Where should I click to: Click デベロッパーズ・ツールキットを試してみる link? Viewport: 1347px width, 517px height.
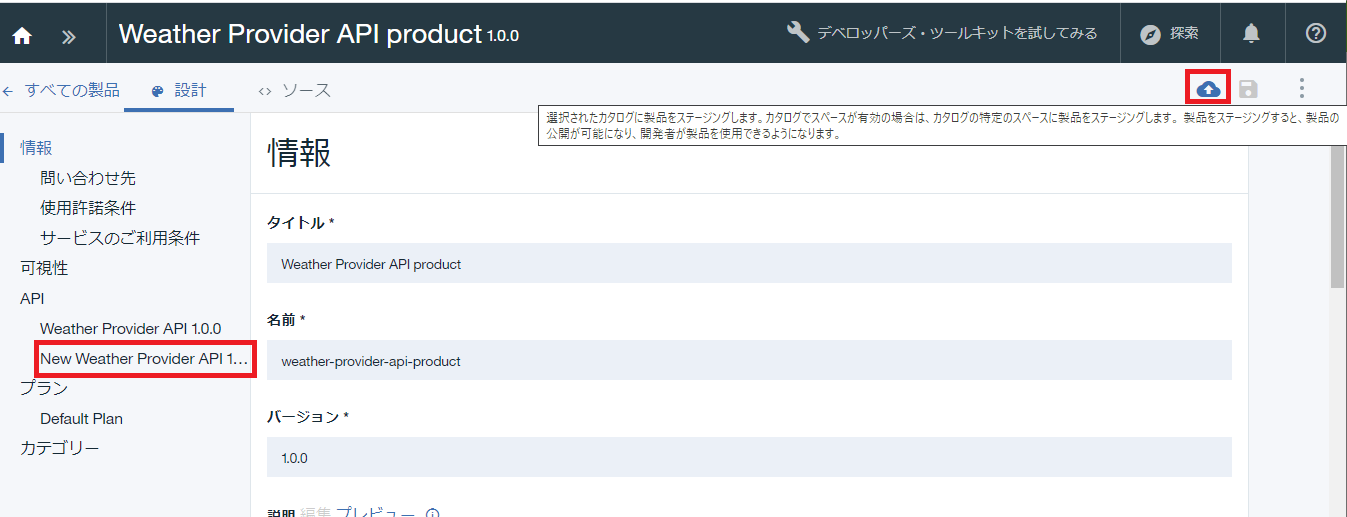(x=942, y=33)
